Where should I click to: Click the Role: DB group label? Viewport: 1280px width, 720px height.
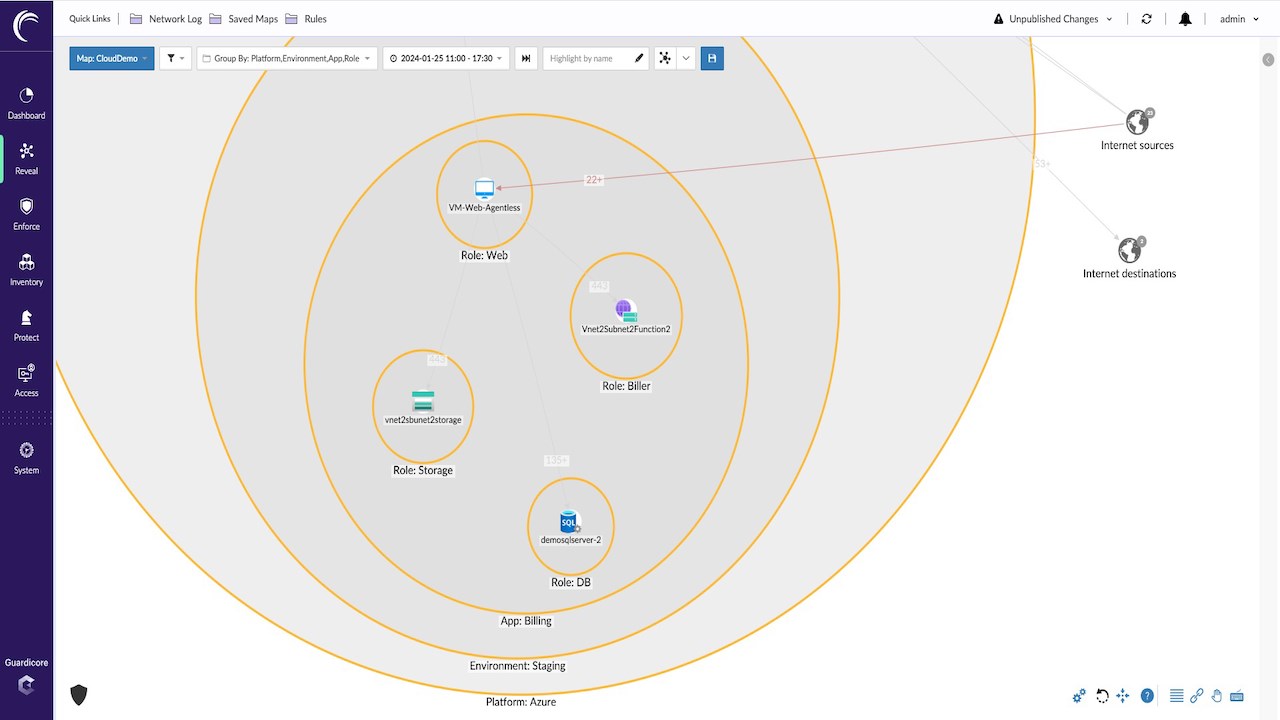coord(571,582)
